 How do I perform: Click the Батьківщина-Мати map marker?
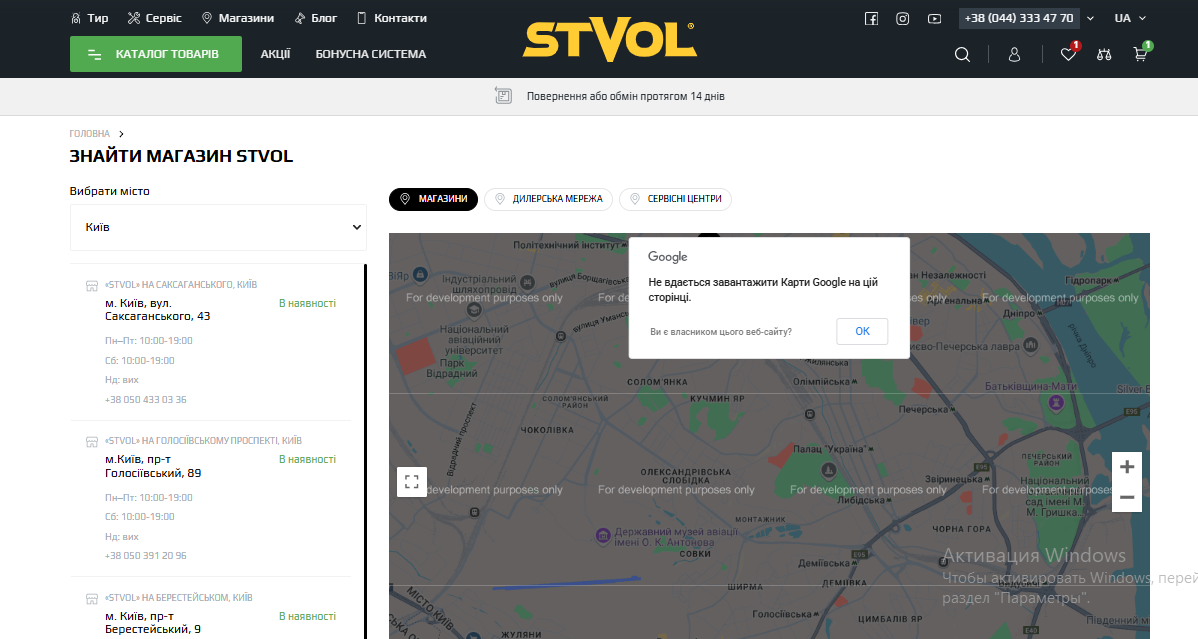coord(1056,404)
